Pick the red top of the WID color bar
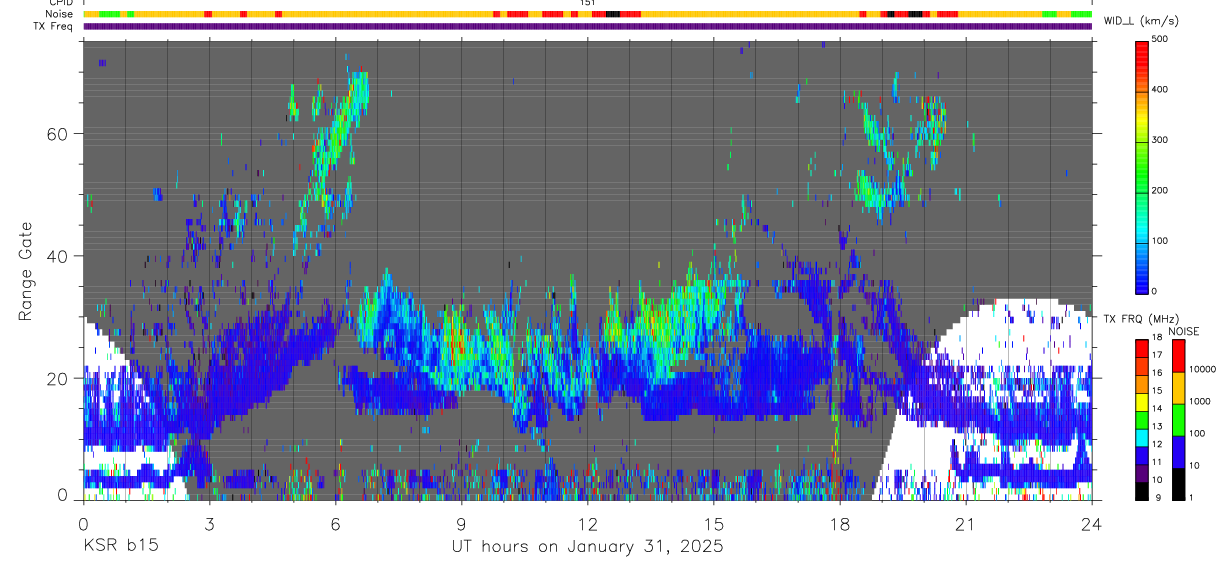Image resolution: width=1228 pixels, height=567 pixels. pyautogui.click(x=1142, y=52)
